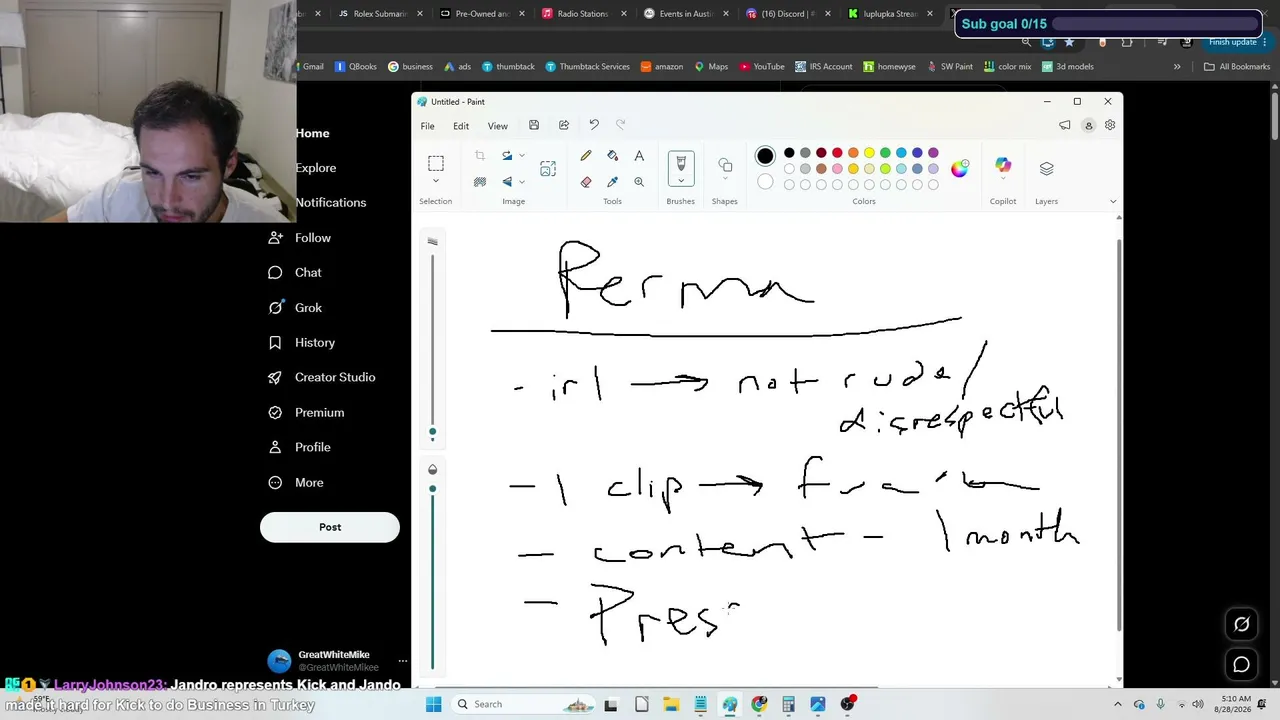Viewport: 1280px width, 720px height.
Task: Select the Color picker eyedropper tool
Action: click(612, 182)
